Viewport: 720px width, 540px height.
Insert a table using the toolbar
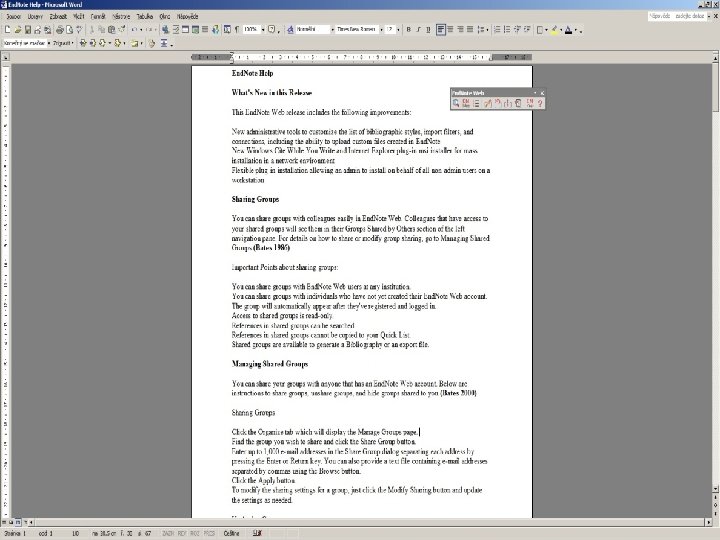[x=185, y=30]
